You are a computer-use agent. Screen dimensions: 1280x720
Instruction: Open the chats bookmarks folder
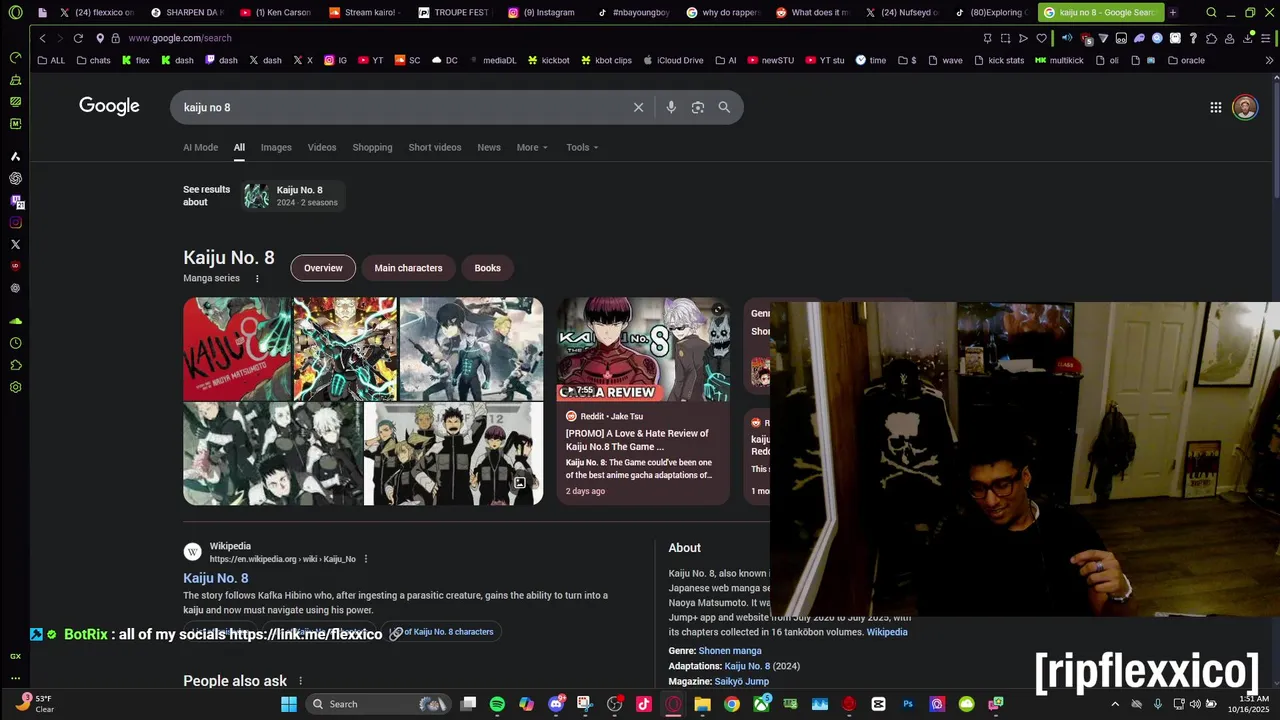(x=93, y=60)
